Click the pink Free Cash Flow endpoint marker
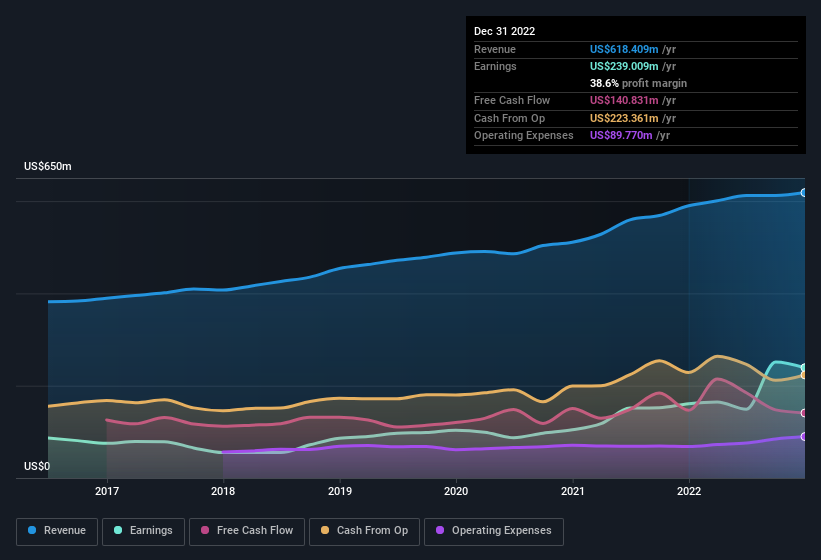 [x=804, y=413]
